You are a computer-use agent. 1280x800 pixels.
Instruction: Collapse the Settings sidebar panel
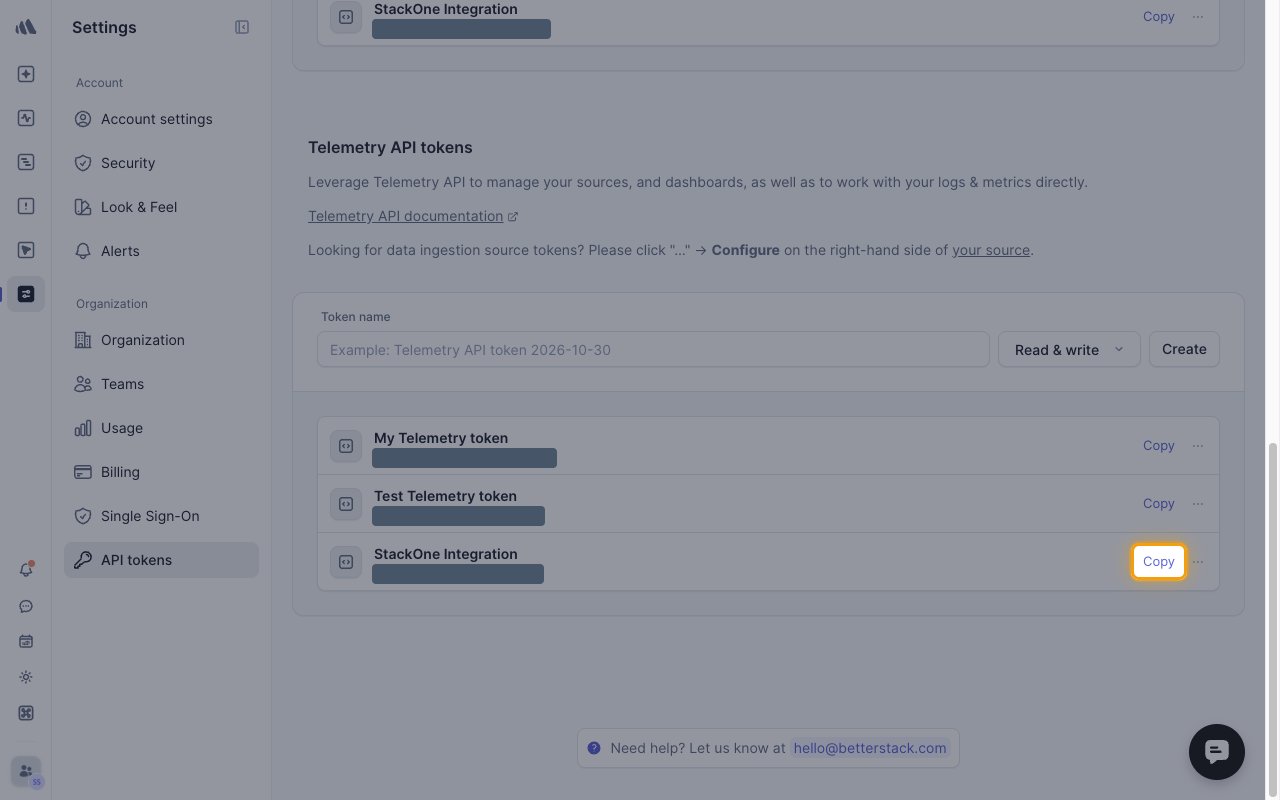(242, 27)
